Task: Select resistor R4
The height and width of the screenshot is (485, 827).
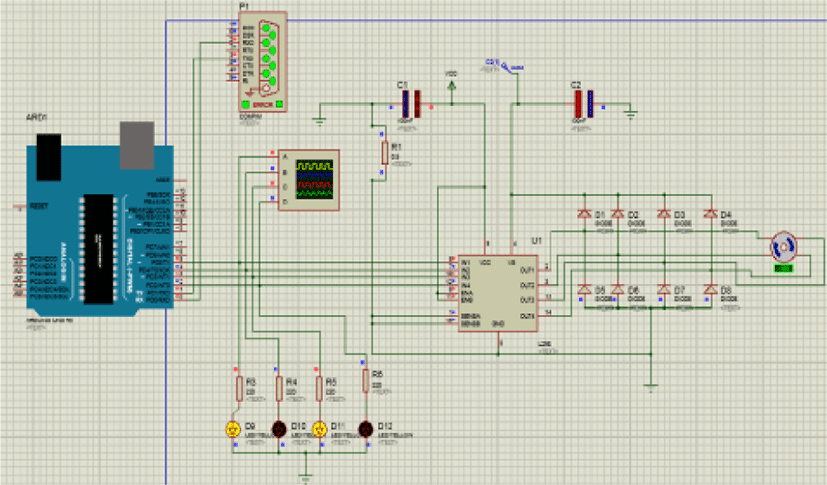Action: click(x=280, y=389)
